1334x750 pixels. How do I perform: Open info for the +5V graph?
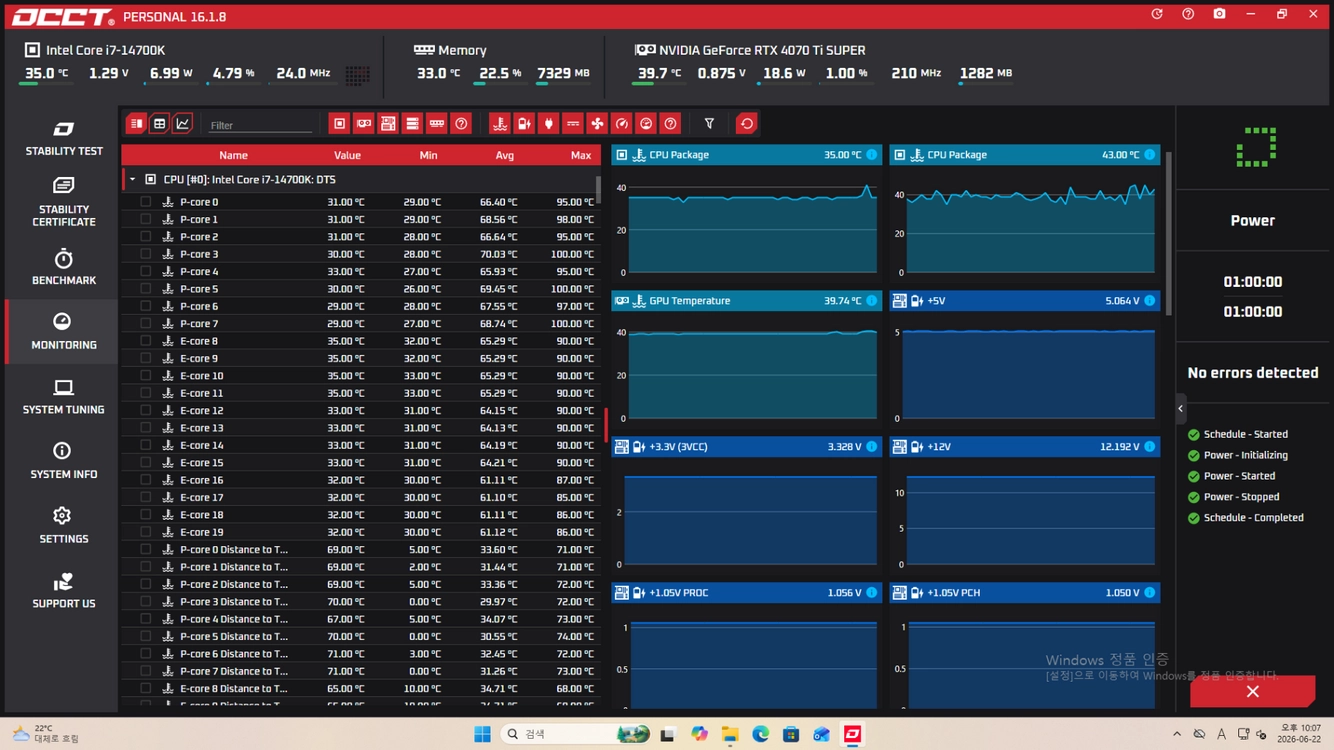[1150, 301]
